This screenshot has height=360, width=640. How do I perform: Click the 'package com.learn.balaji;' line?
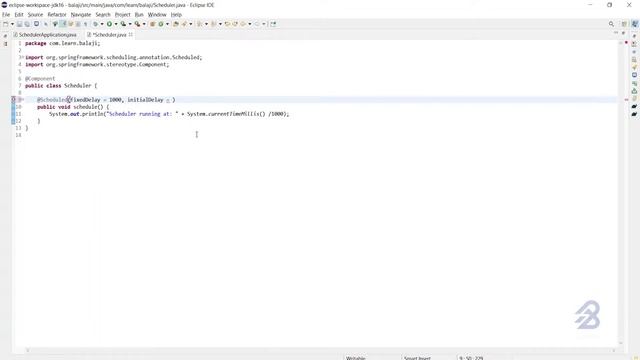pos(62,43)
